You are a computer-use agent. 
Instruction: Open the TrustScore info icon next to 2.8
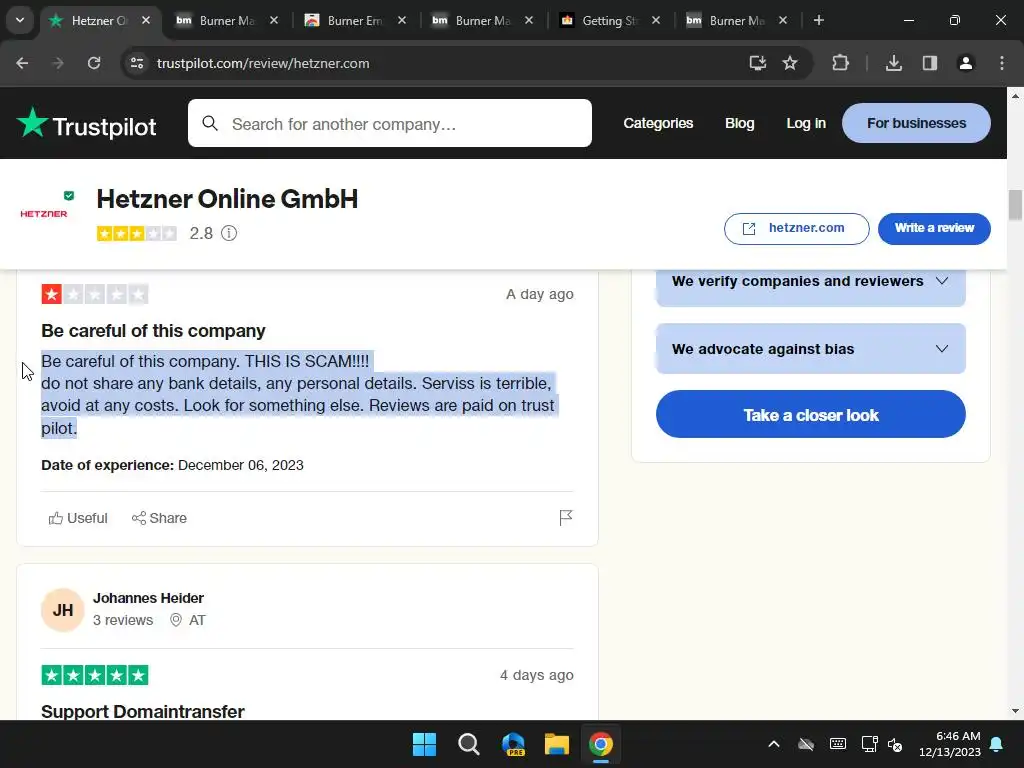point(229,233)
